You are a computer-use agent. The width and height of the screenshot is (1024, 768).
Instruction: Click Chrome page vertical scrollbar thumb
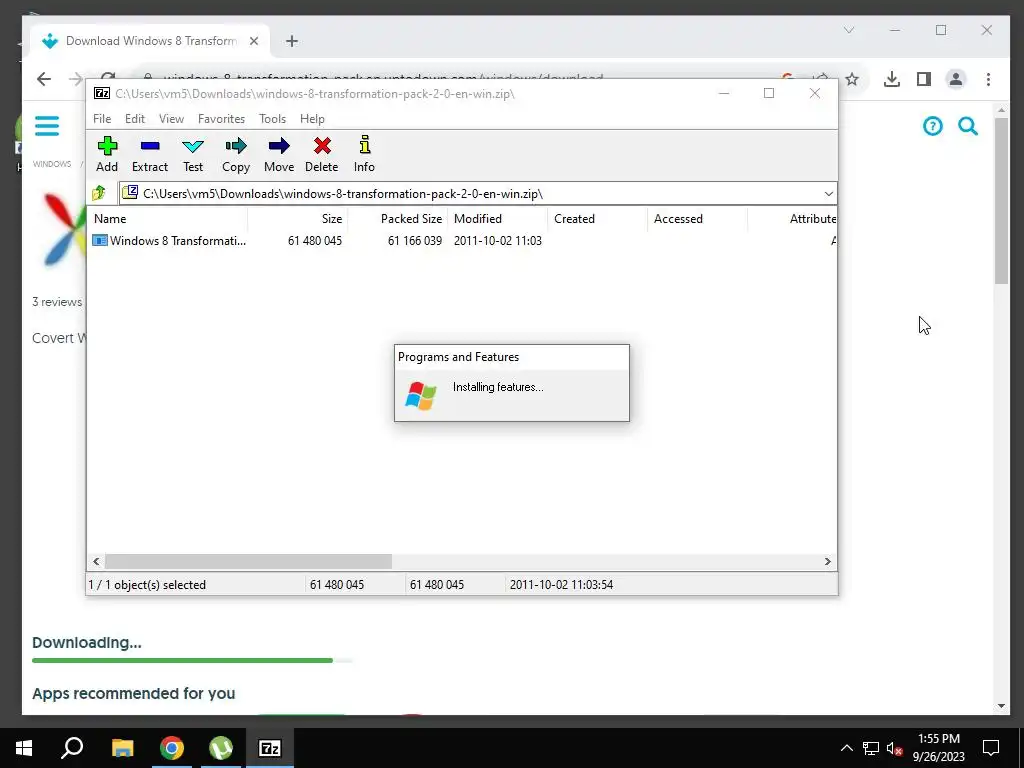(1002, 199)
